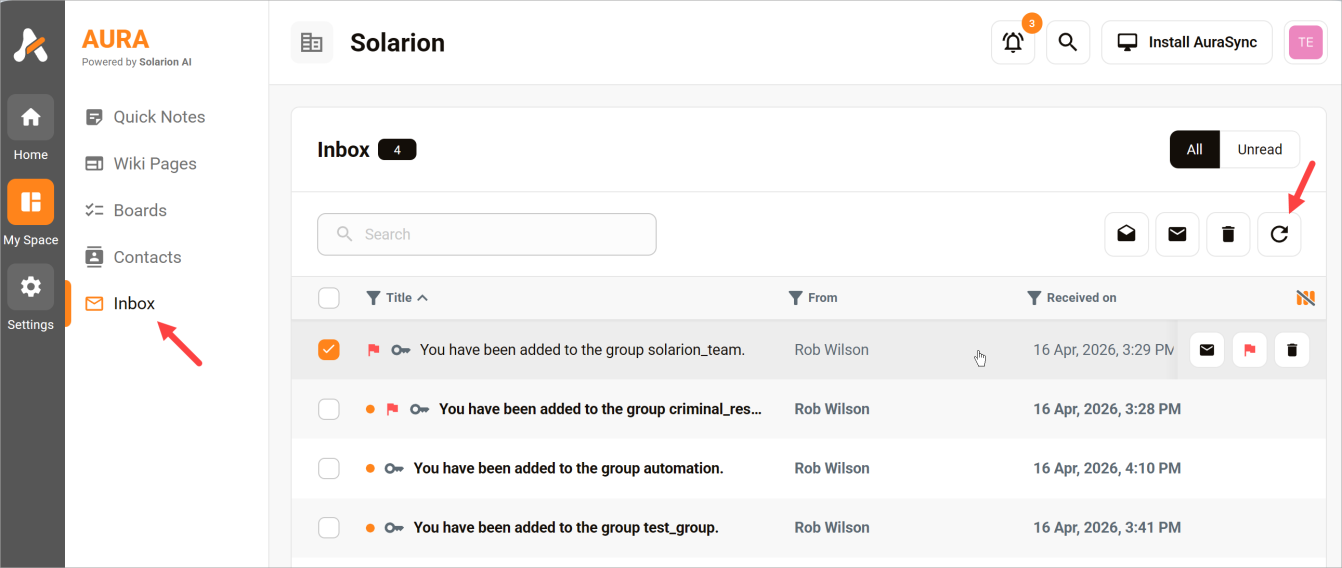
Task: Open the criminal_res group message
Action: [600, 409]
